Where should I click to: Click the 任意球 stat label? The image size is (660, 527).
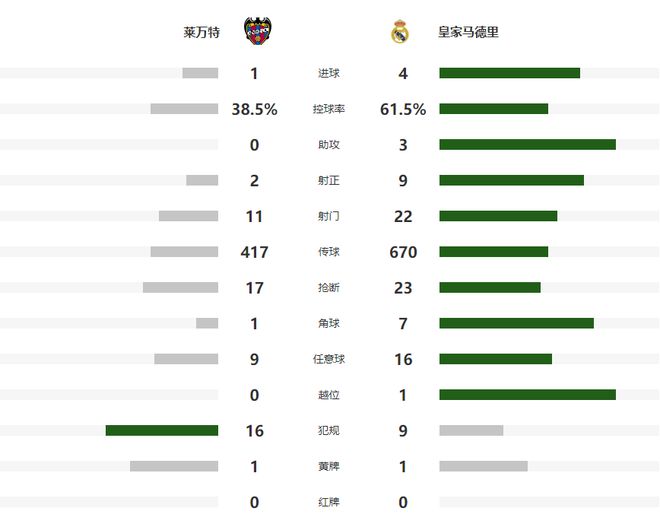click(329, 359)
